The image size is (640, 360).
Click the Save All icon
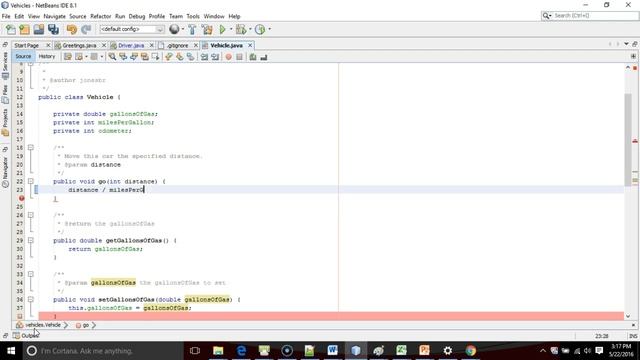(53, 29)
